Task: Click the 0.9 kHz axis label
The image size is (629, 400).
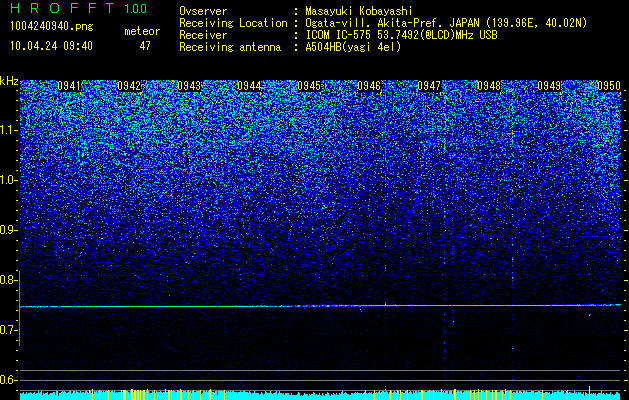Action: coord(9,230)
